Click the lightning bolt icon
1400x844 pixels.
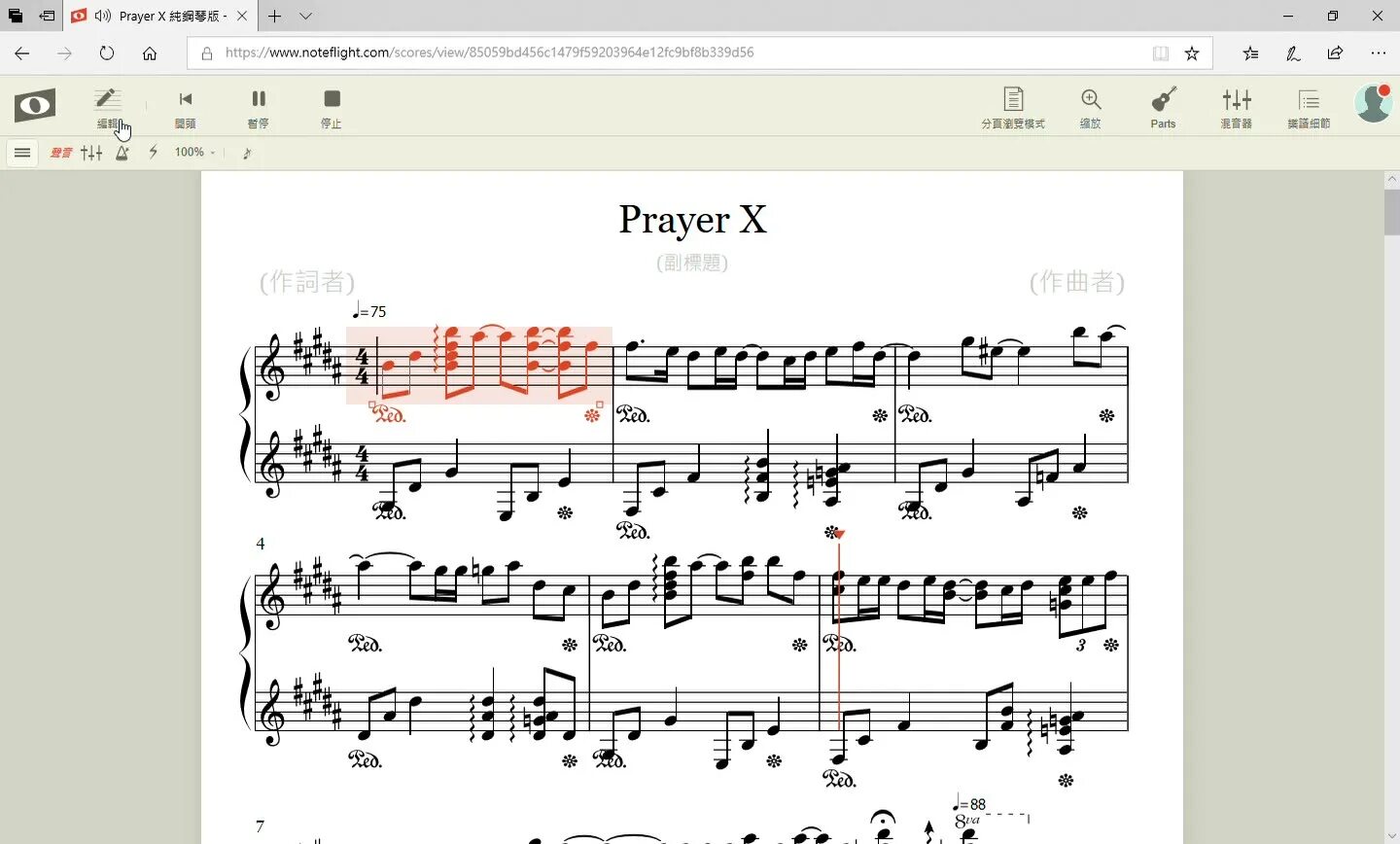(153, 152)
